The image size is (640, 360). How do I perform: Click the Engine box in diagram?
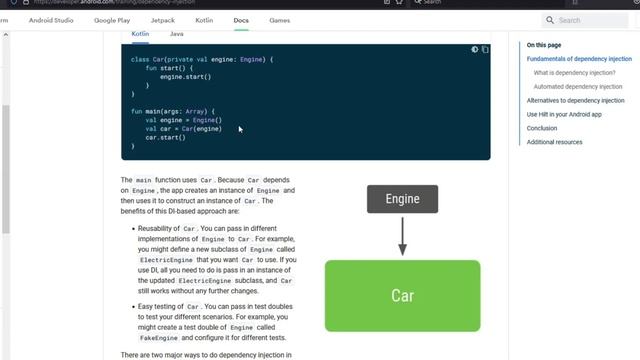coord(402,199)
